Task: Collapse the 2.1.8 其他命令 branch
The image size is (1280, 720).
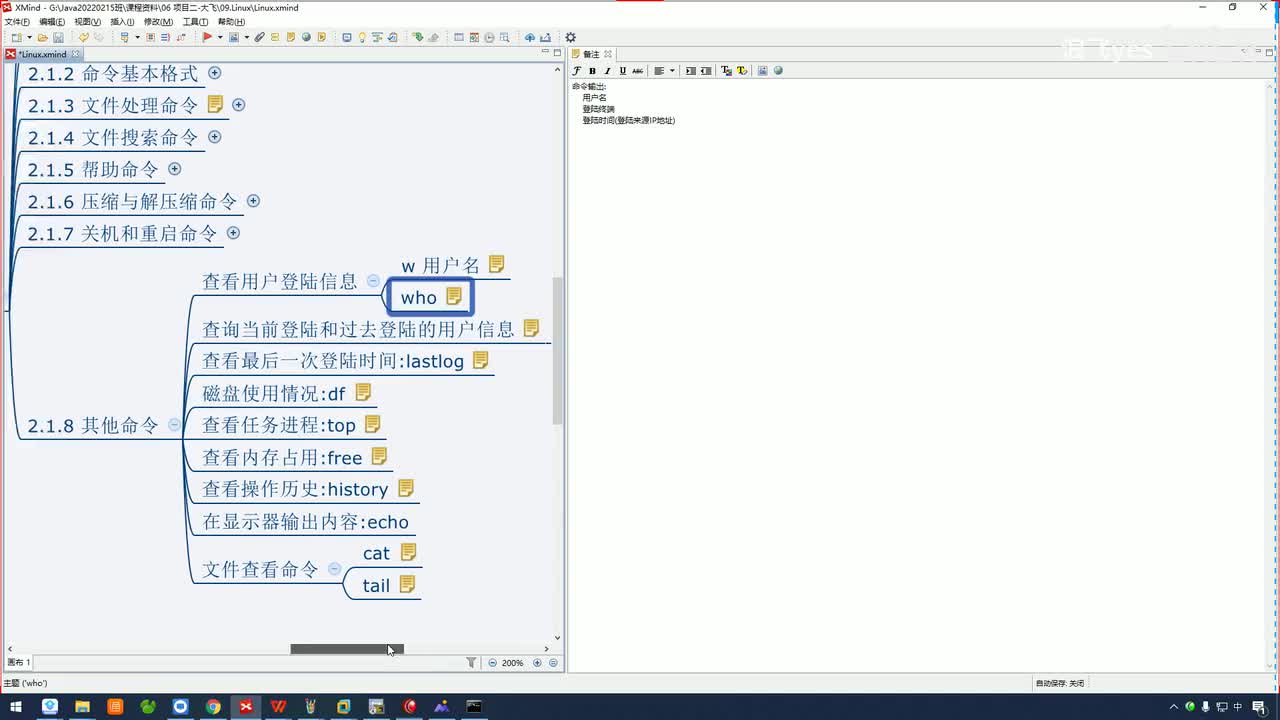Action: (174, 425)
